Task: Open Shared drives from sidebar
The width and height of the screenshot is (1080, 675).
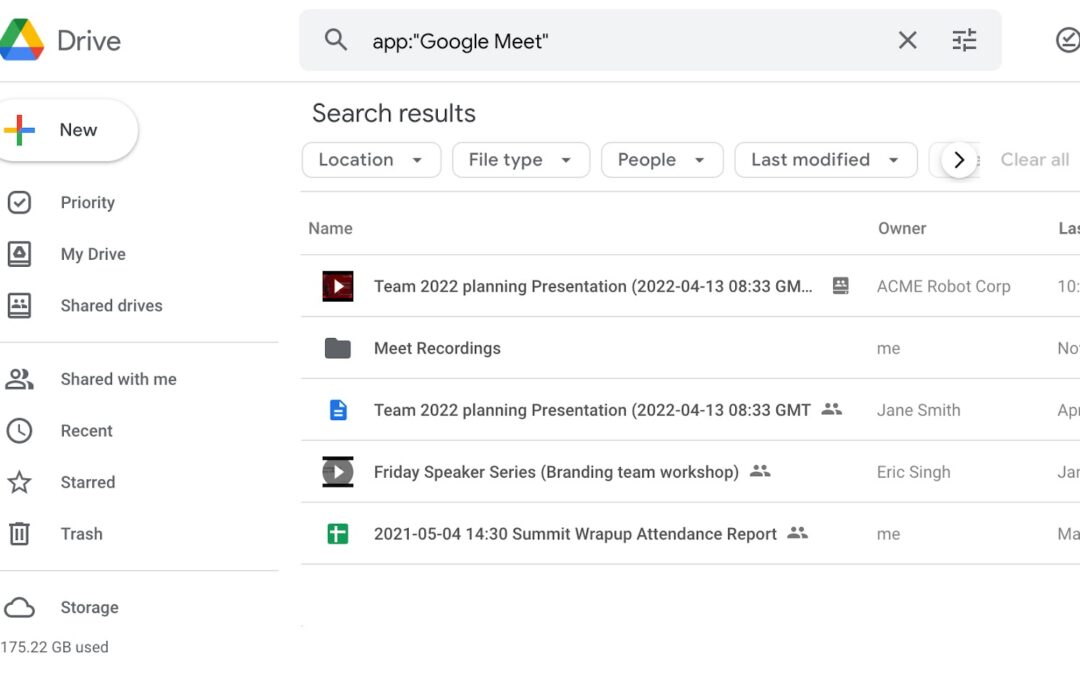Action: 112,305
